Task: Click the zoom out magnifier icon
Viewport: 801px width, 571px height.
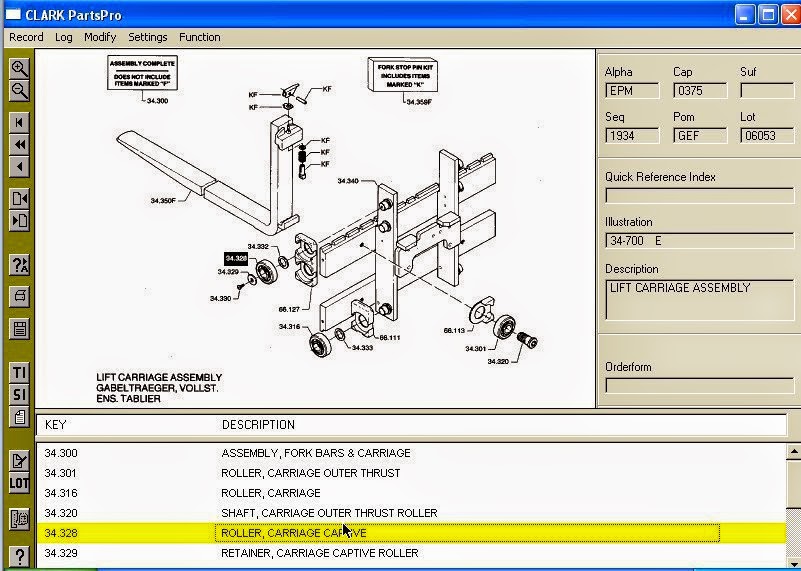Action: tap(19, 91)
